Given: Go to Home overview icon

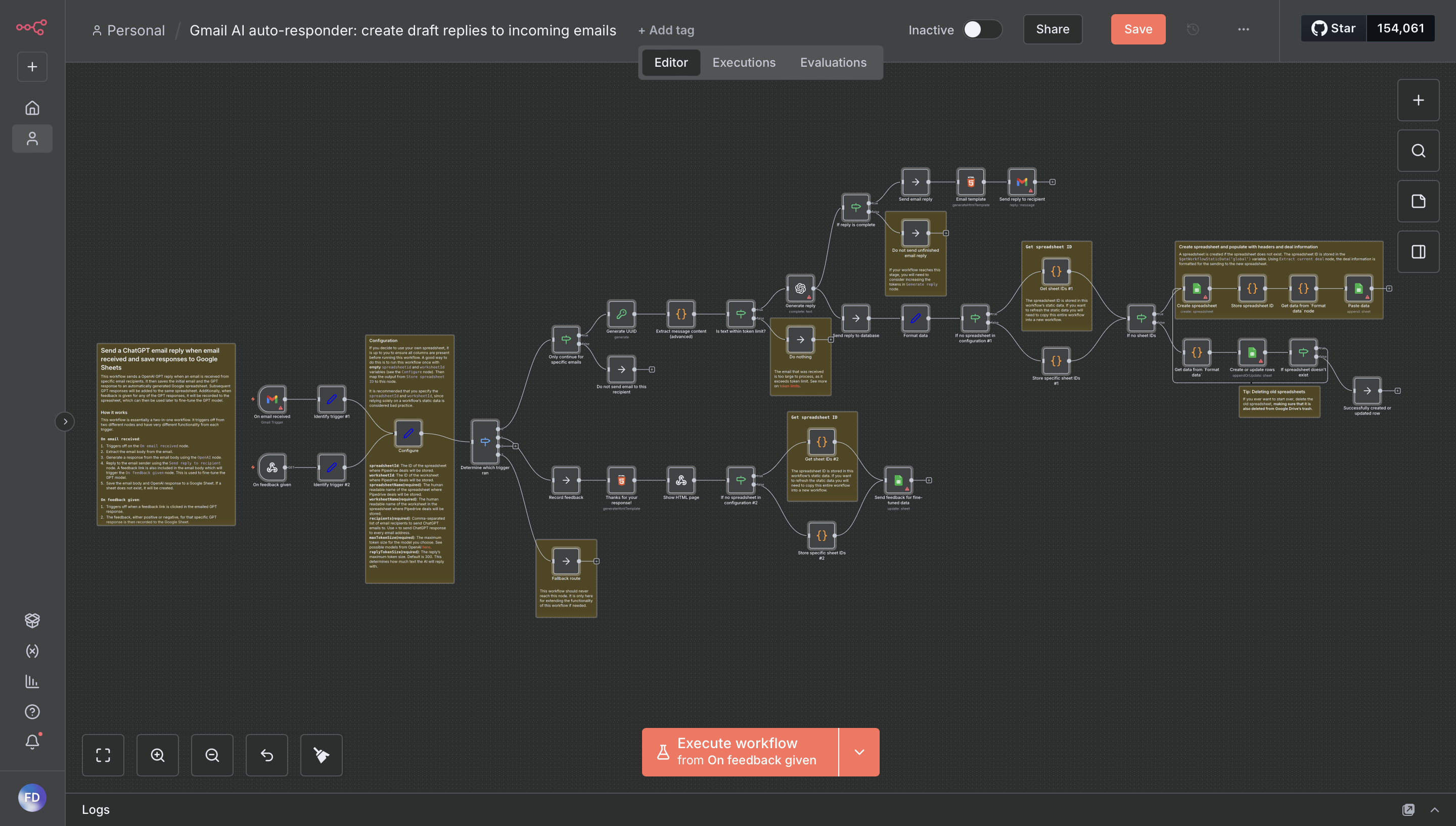Looking at the screenshot, I should [x=32, y=108].
